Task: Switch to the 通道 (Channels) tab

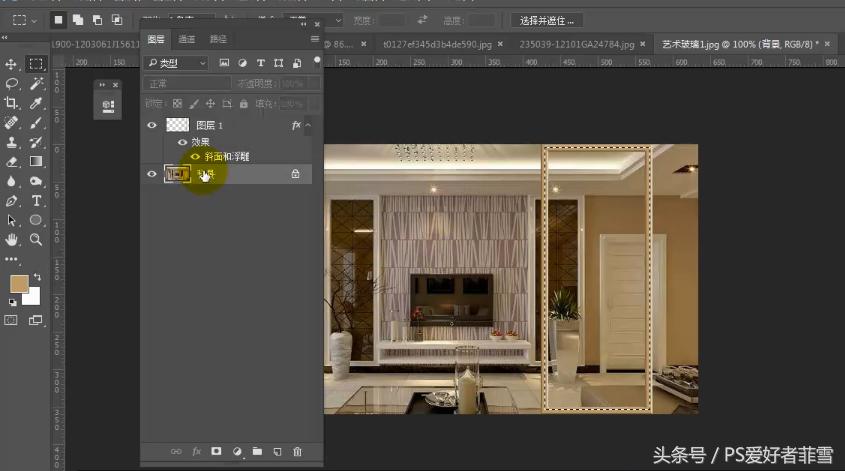Action: coord(187,39)
